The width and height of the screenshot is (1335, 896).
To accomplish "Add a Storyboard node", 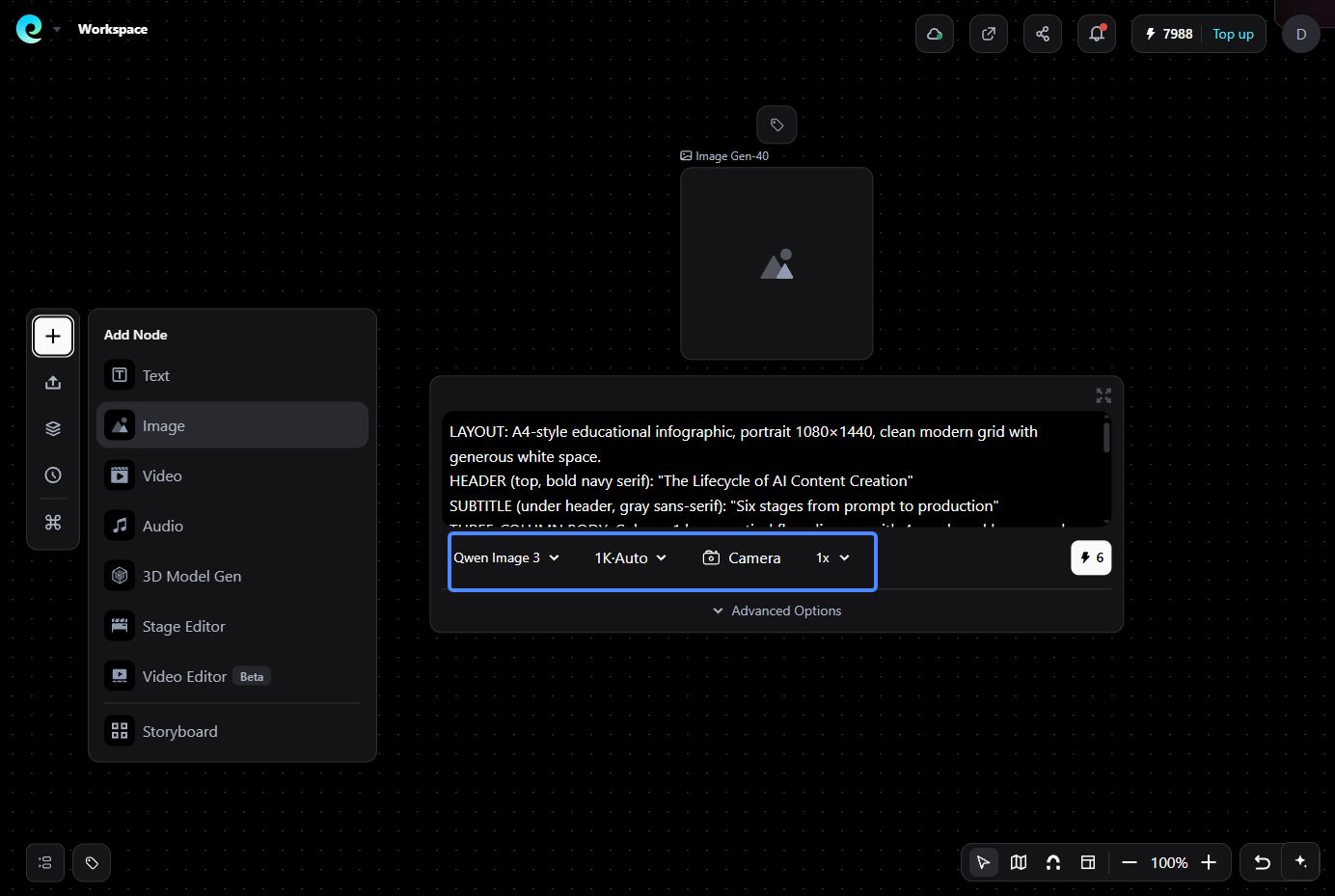I will [232, 731].
